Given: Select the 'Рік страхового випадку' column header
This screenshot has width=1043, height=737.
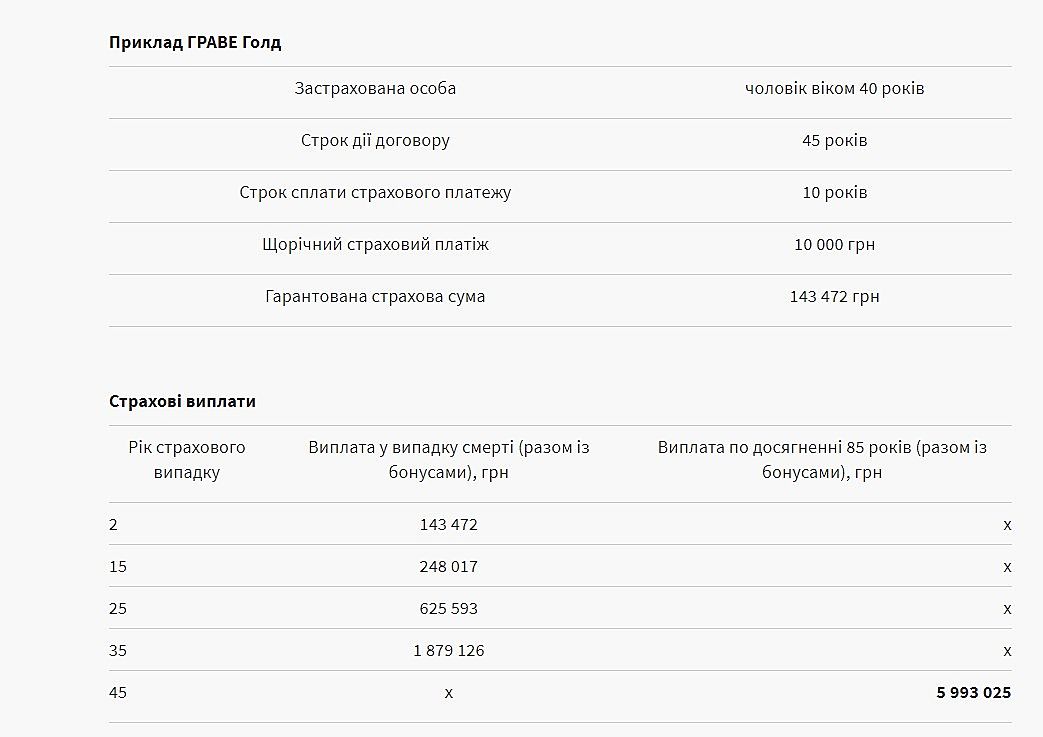Looking at the screenshot, I should click(x=187, y=460).
